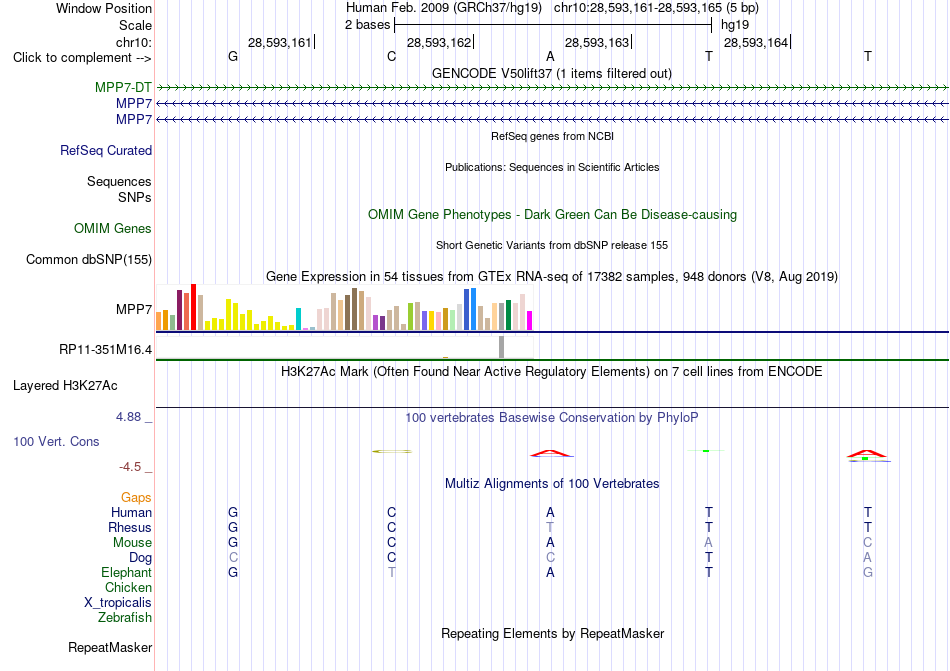Select the -4.5 PhyloP lower limit
950x671 pixels.
[x=130, y=466]
